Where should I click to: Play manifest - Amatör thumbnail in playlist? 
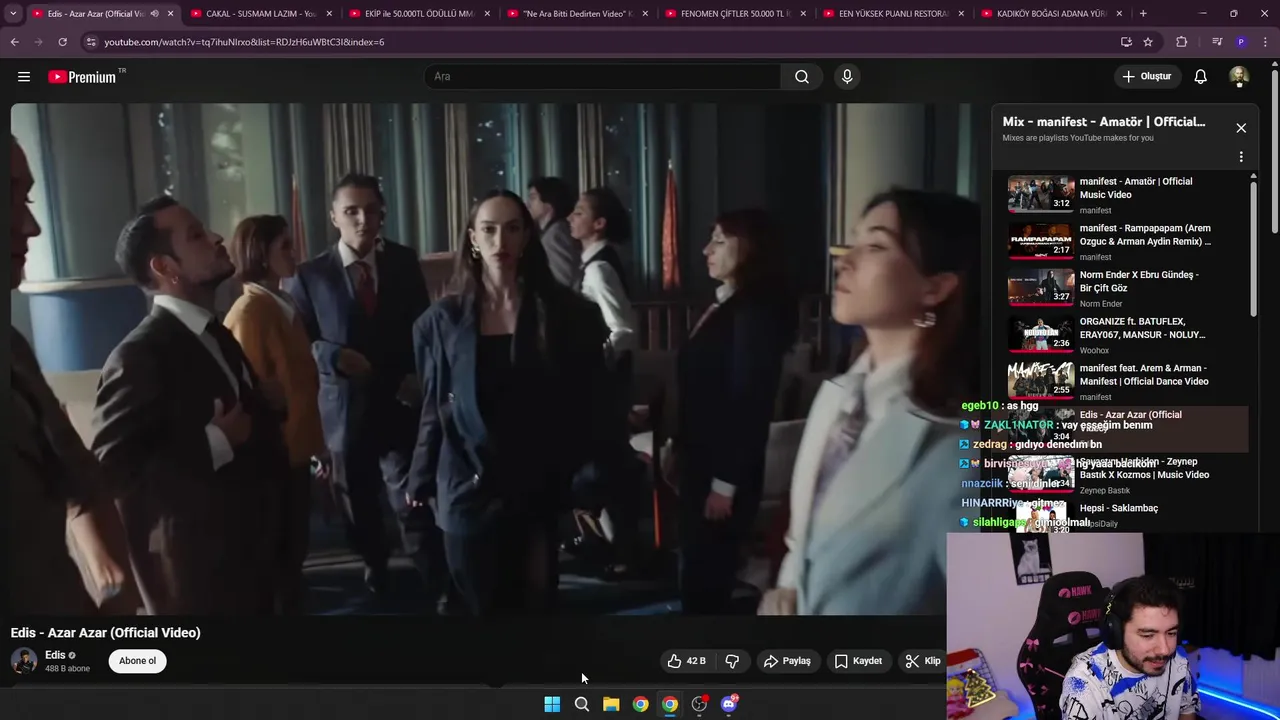point(1040,194)
